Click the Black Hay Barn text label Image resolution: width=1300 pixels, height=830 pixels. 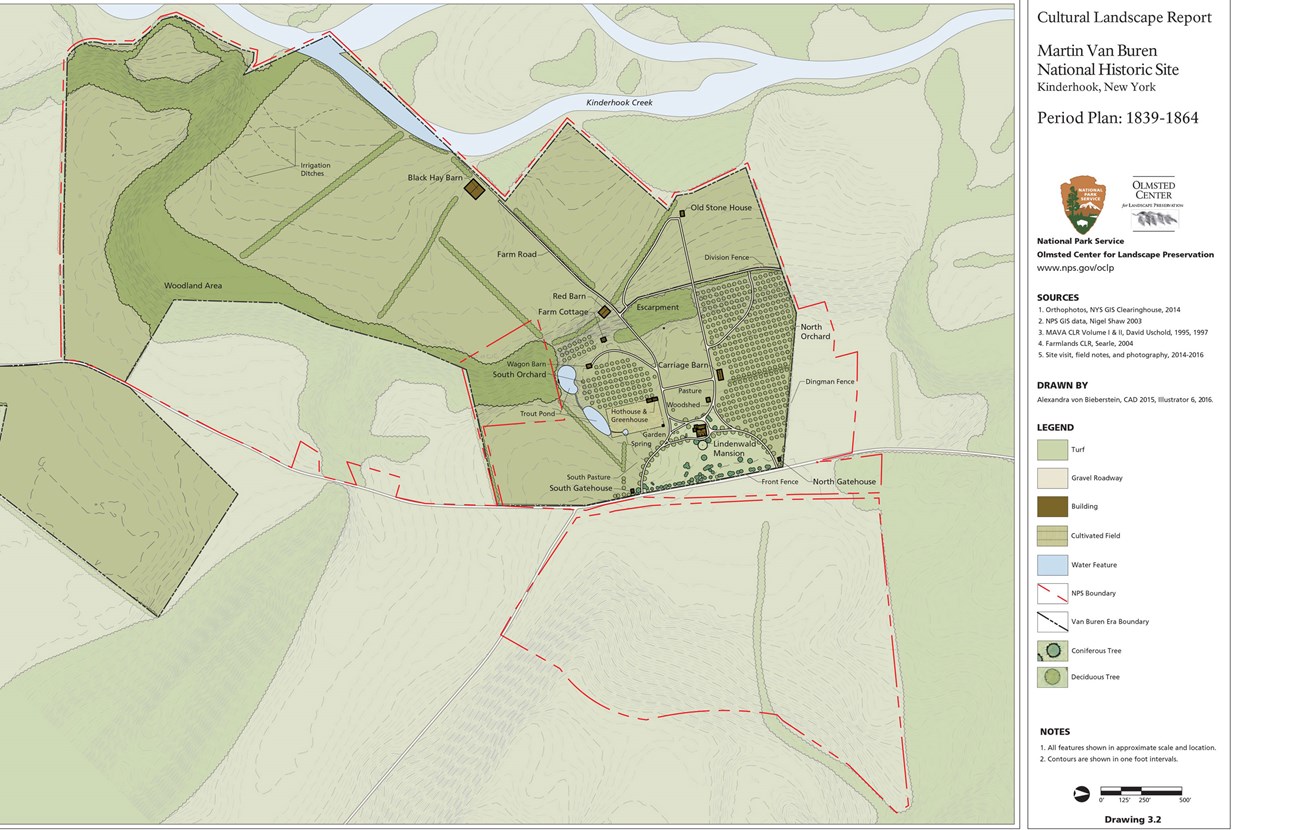[x=435, y=178]
